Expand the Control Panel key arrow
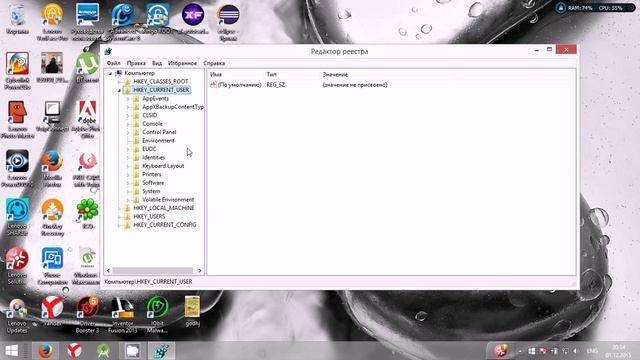This screenshot has width=640, height=360. point(128,132)
